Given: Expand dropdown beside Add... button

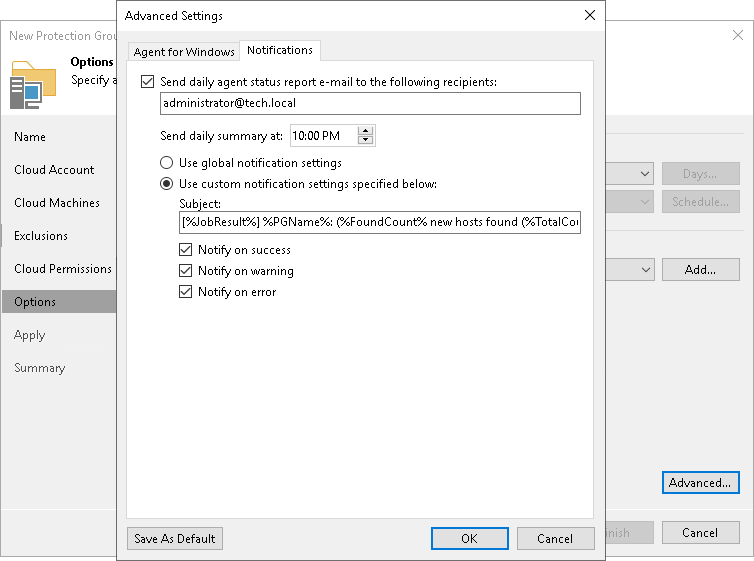Looking at the screenshot, I should pos(645,270).
